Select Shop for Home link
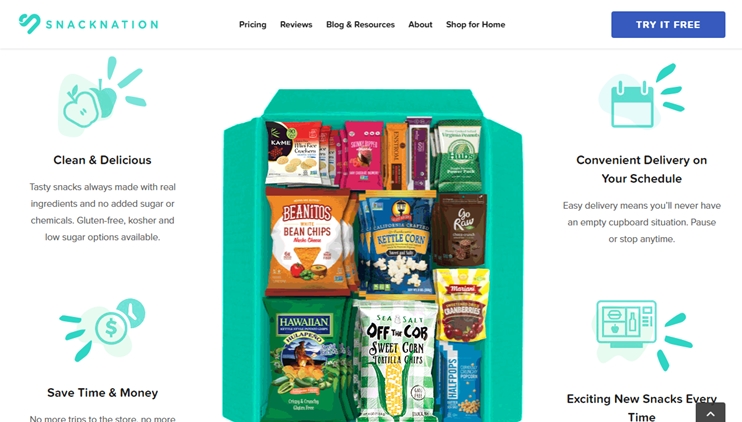Screen dimensions: 742x422 (476, 25)
